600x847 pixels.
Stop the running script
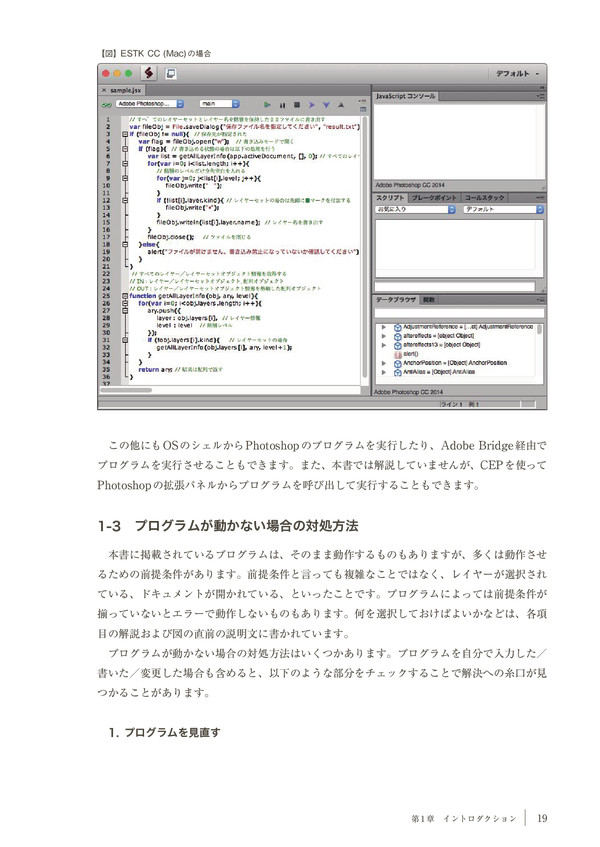click(296, 104)
